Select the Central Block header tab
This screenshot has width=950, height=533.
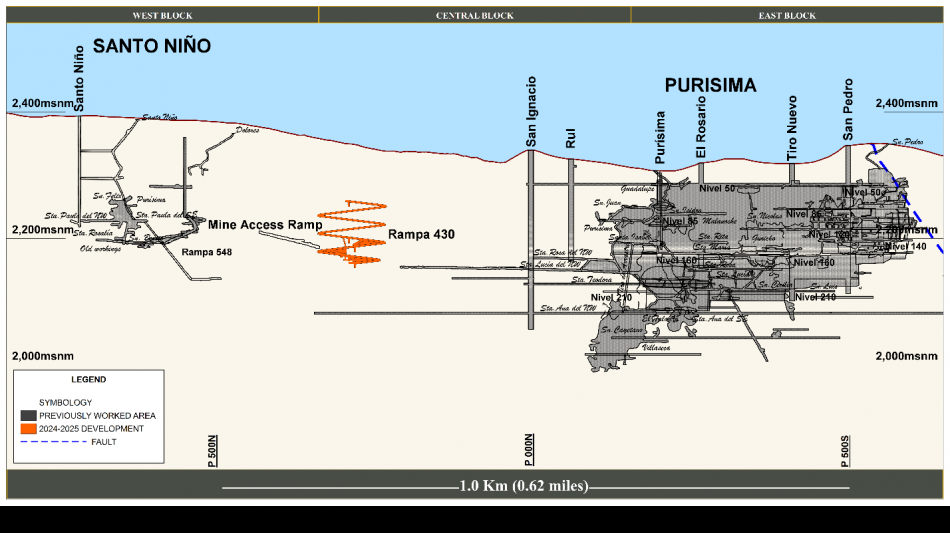(474, 15)
